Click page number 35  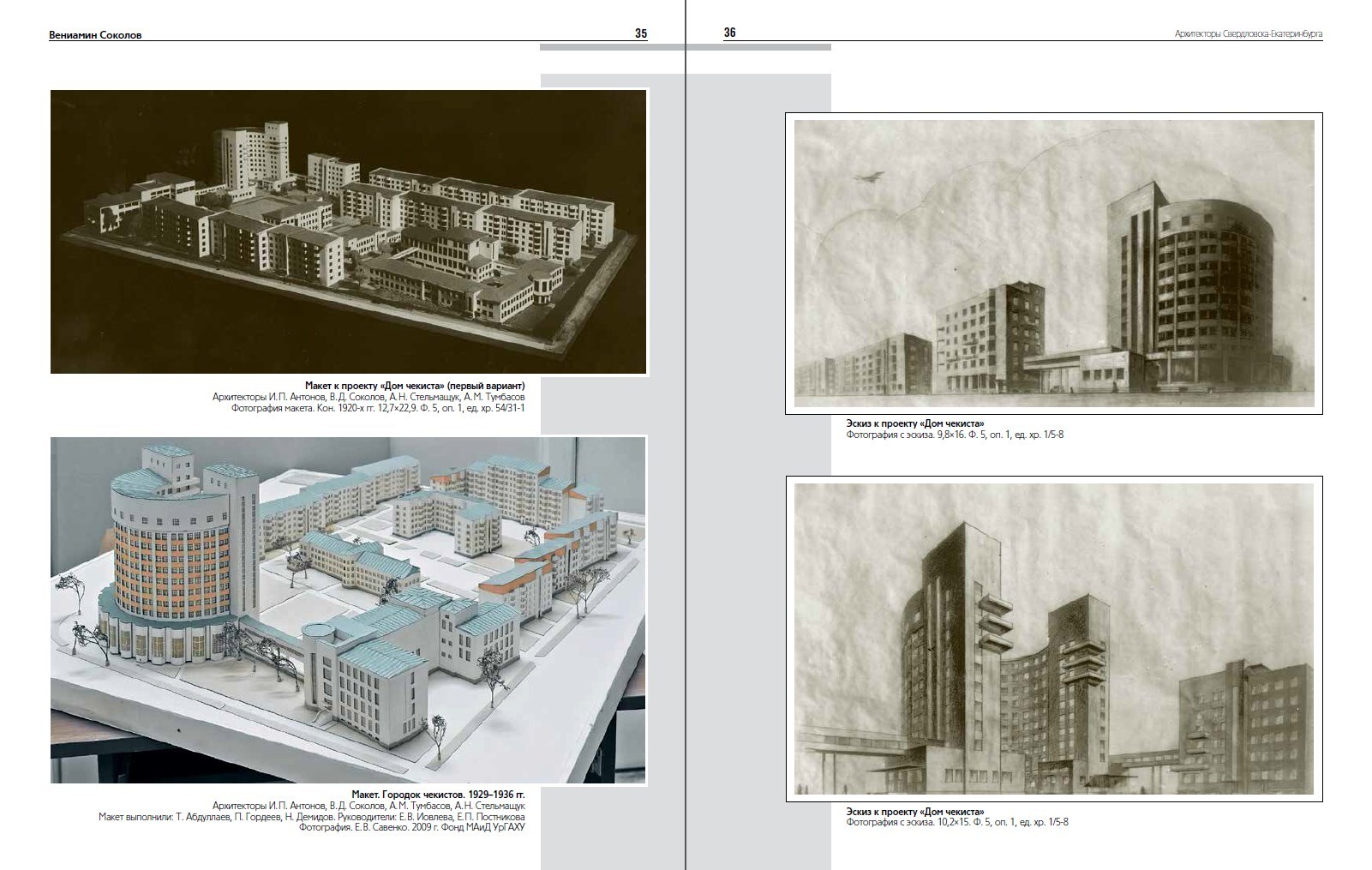coord(641,34)
